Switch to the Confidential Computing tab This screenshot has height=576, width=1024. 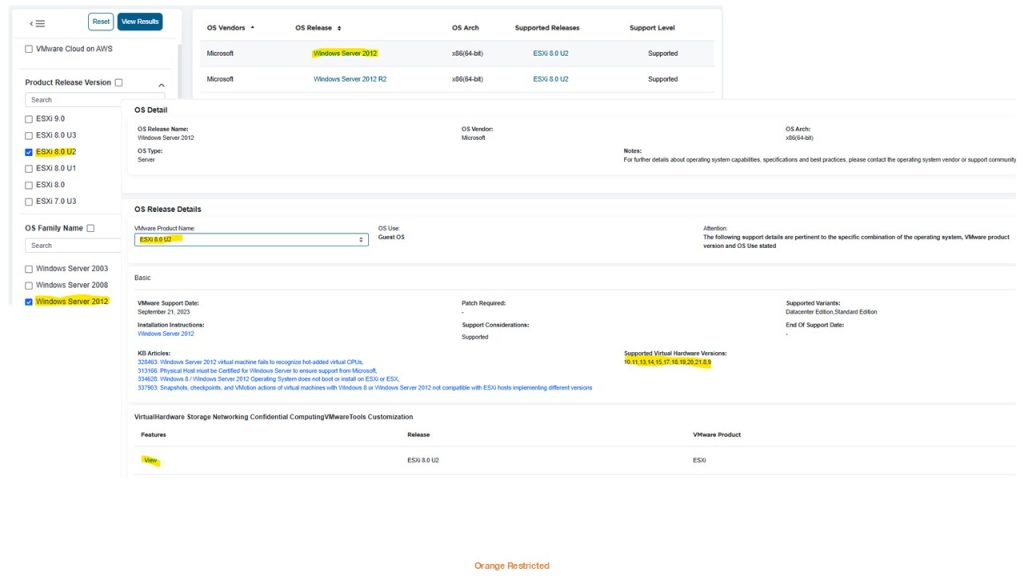coord(287,417)
